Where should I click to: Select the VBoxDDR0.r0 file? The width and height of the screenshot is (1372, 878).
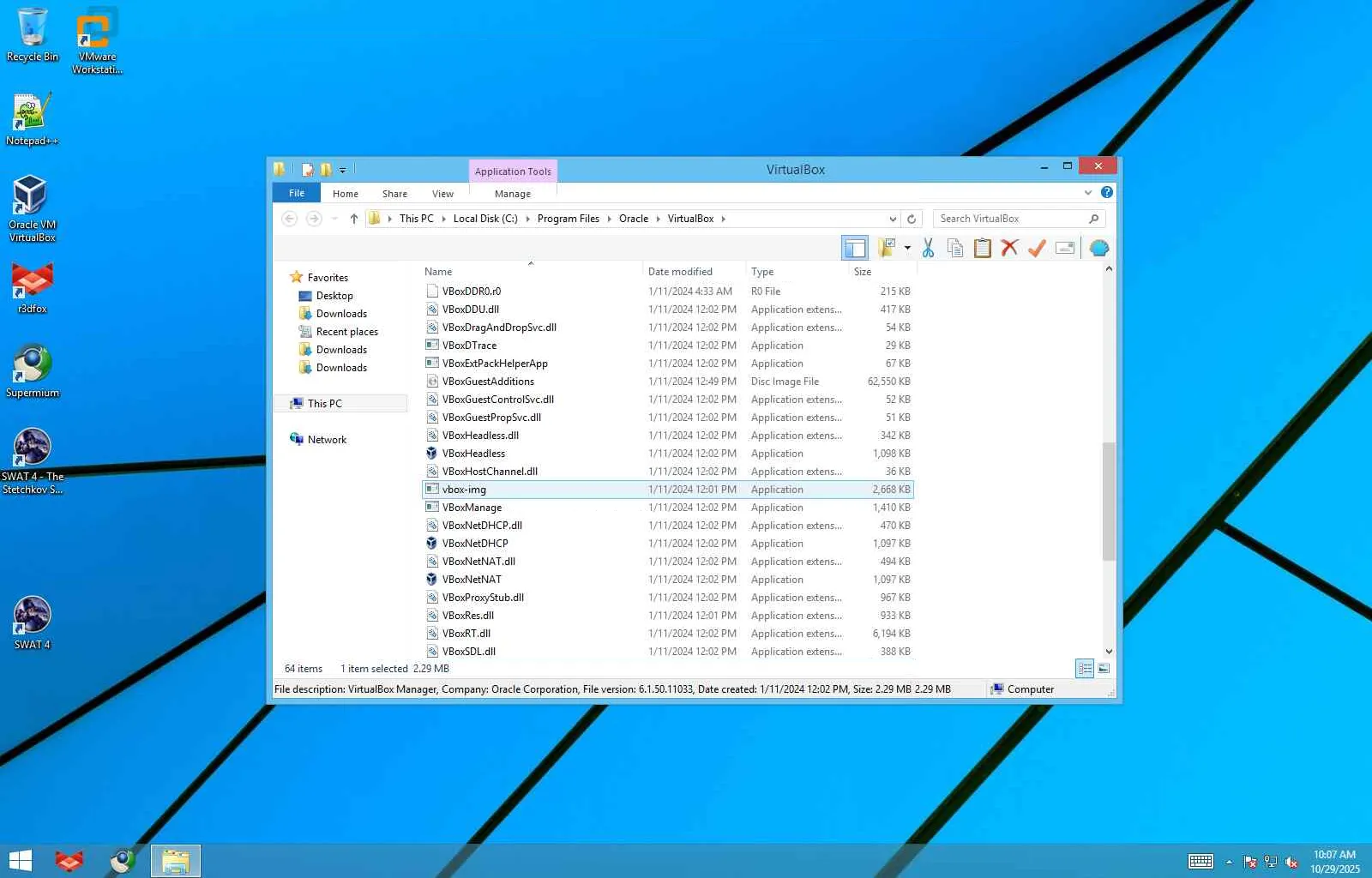coord(668,292)
